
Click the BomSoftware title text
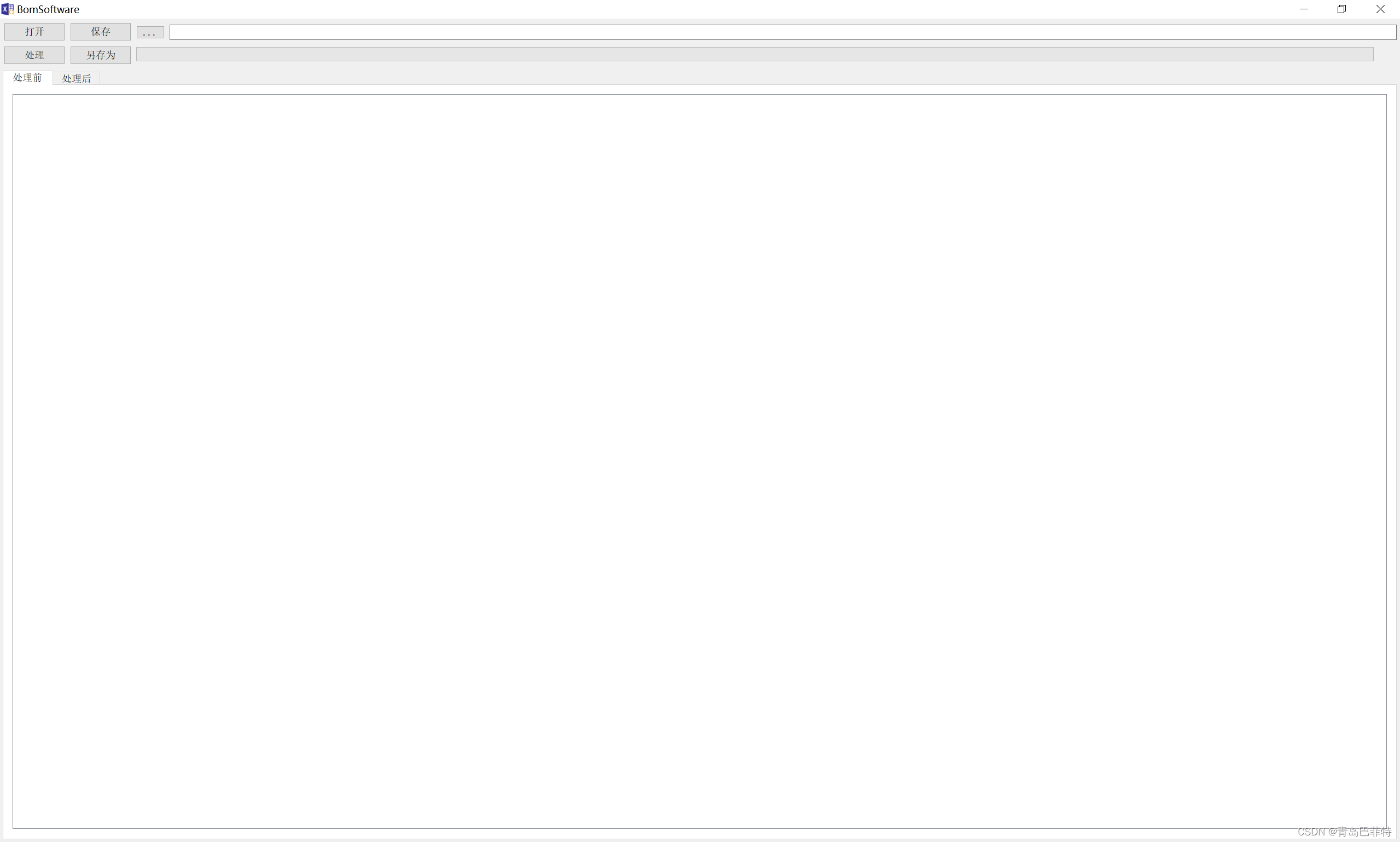48,9
